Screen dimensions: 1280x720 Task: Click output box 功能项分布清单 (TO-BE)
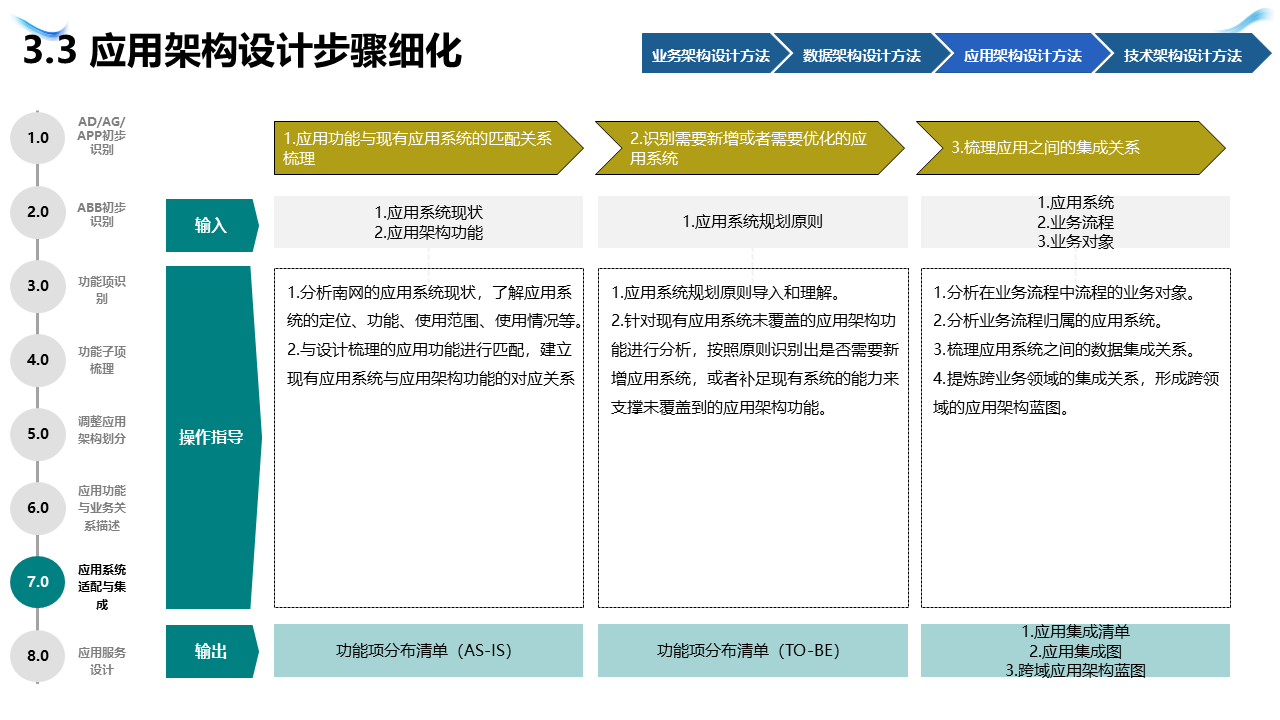point(753,650)
